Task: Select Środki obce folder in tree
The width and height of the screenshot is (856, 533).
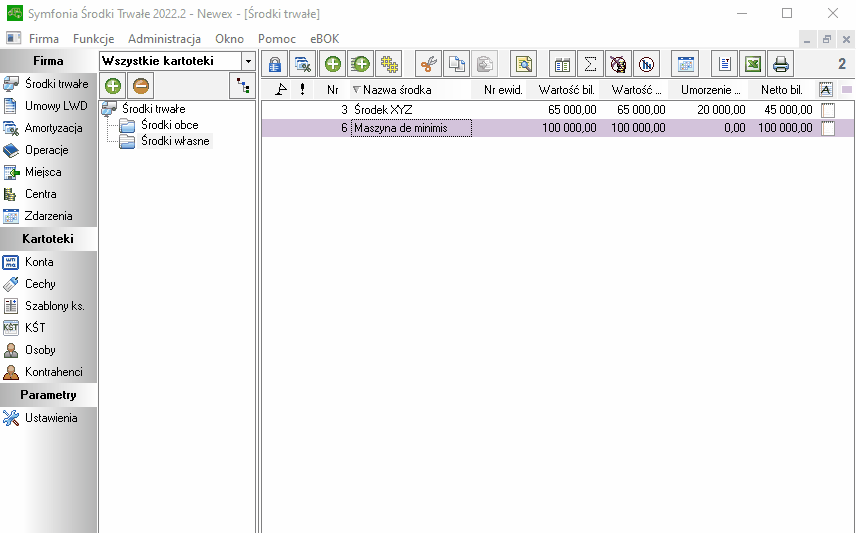Action: coord(169,125)
